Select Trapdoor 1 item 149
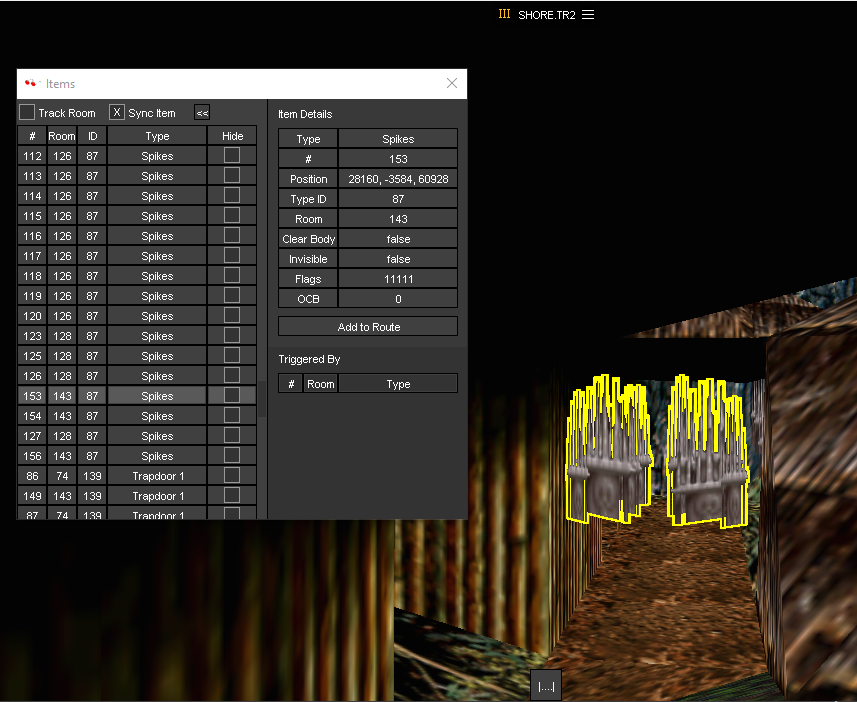Viewport: 857px width, 702px height. [x=157, y=495]
